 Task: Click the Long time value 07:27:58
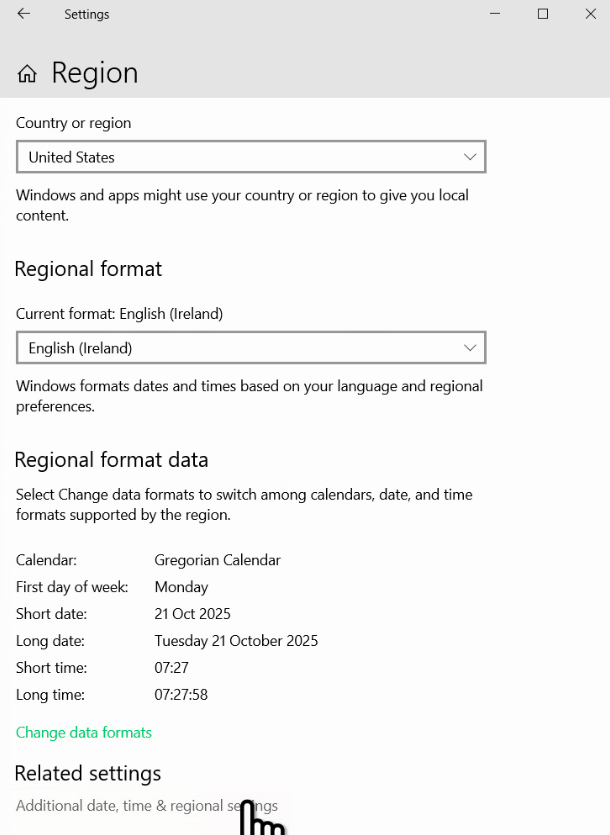click(181, 694)
